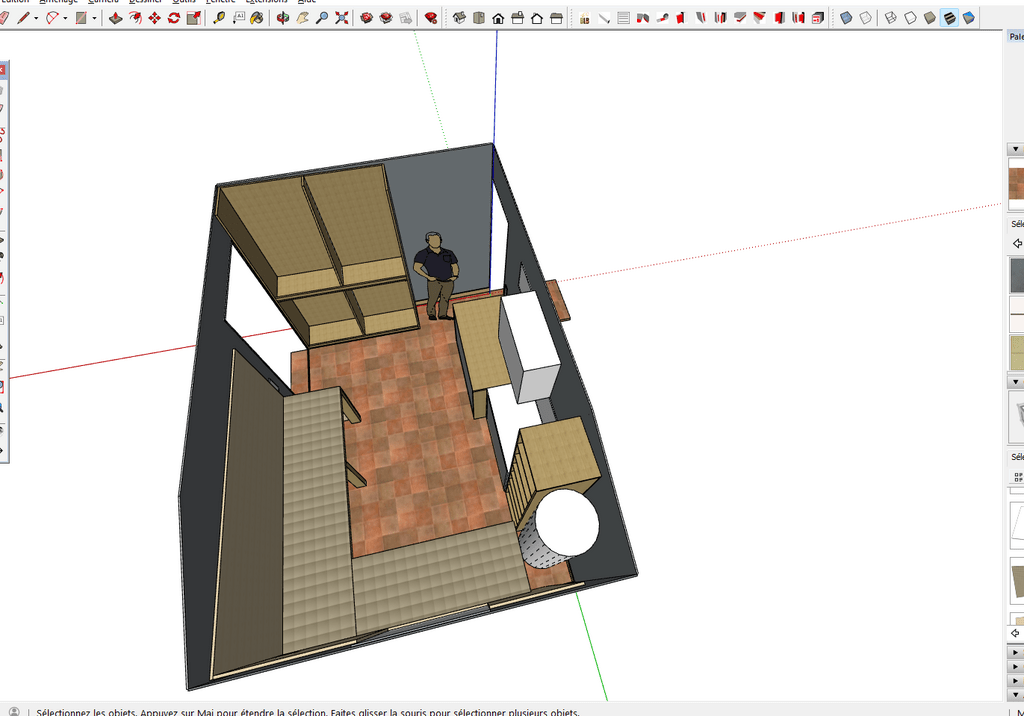Screen dimensions: 1024x716
Task: Switch to Top view
Action: point(479,18)
